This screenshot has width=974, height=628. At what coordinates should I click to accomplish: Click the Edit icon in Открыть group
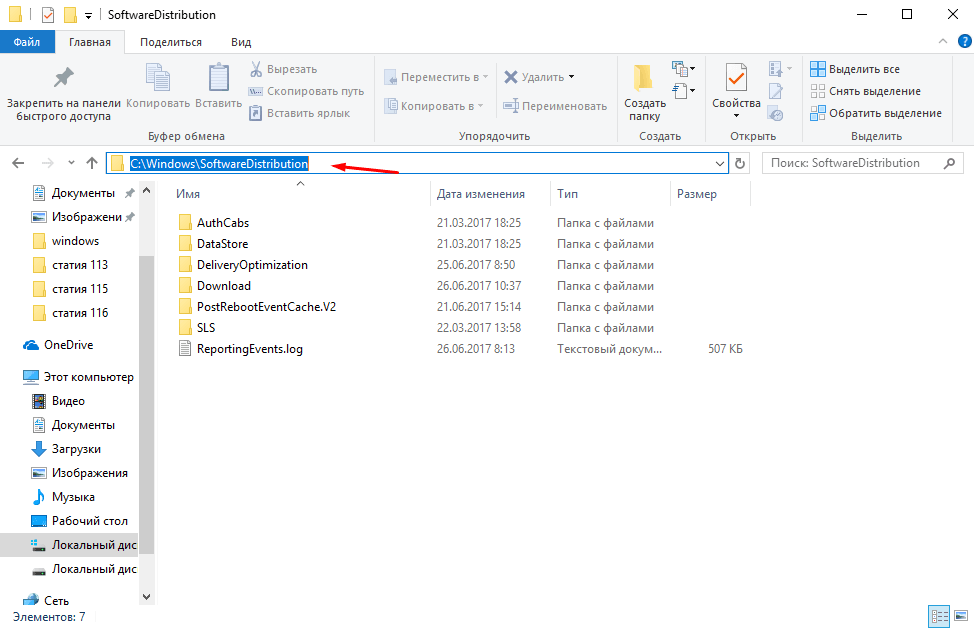point(776,91)
